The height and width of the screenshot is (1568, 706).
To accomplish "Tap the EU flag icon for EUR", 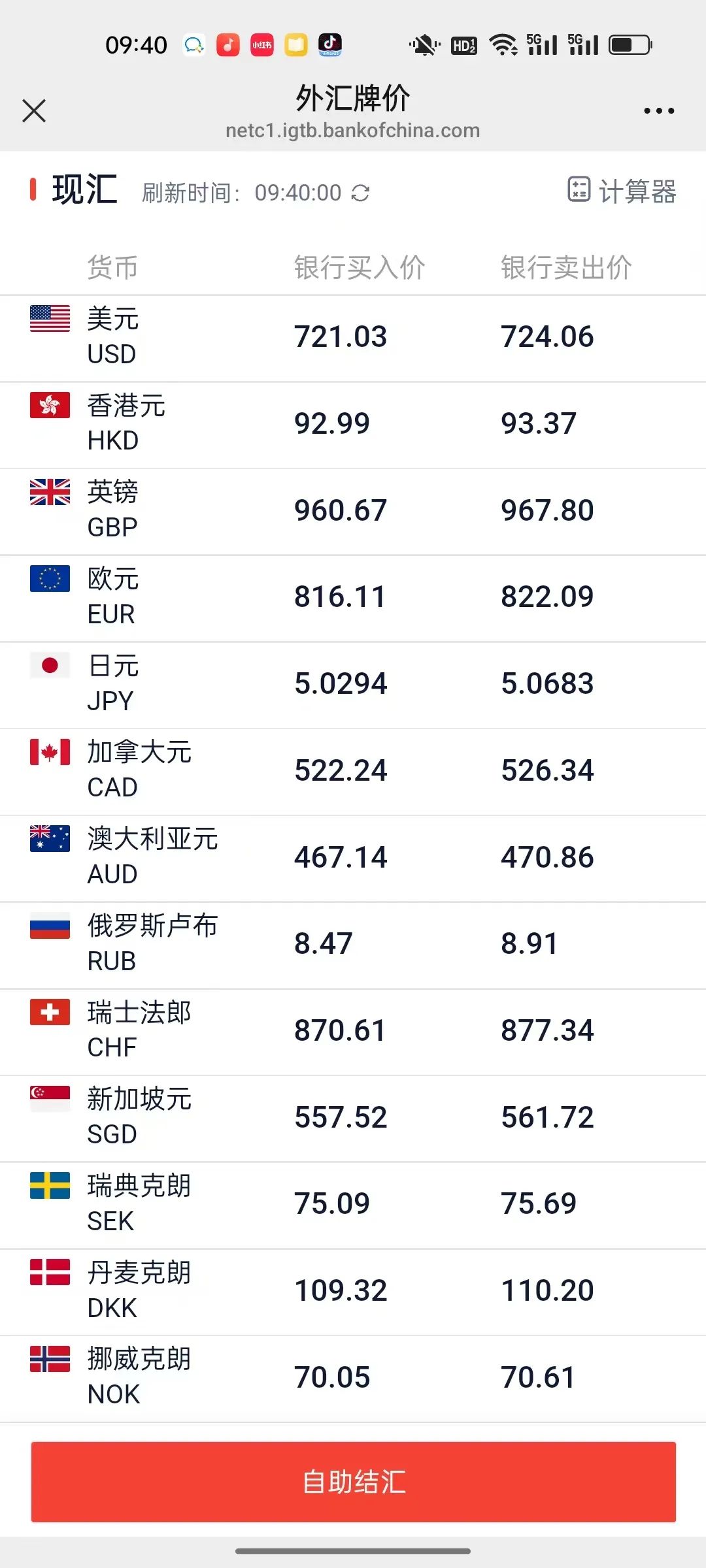I will 50,578.
